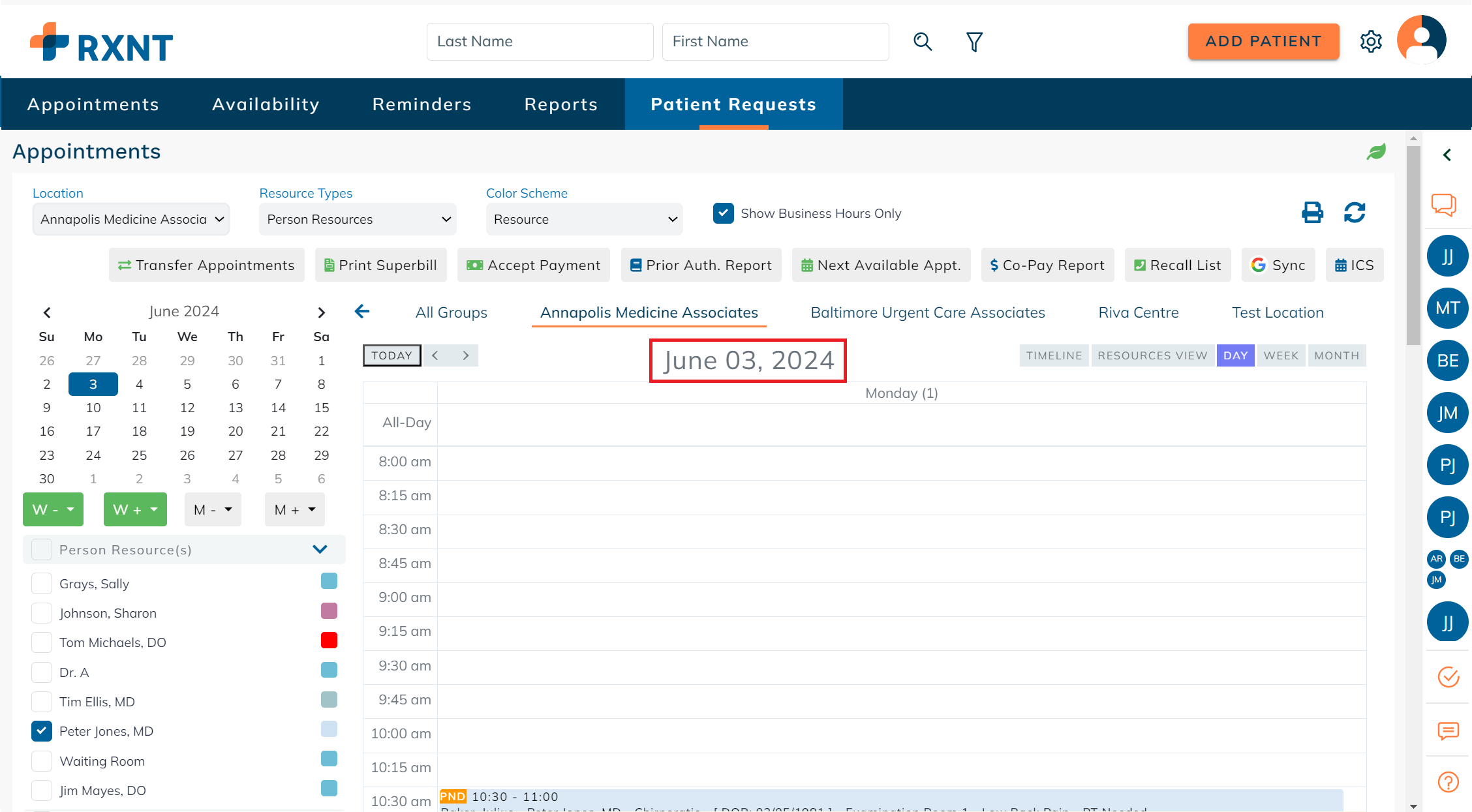Select the MT user avatar
Viewport: 1472px width, 812px height.
coord(1448,308)
